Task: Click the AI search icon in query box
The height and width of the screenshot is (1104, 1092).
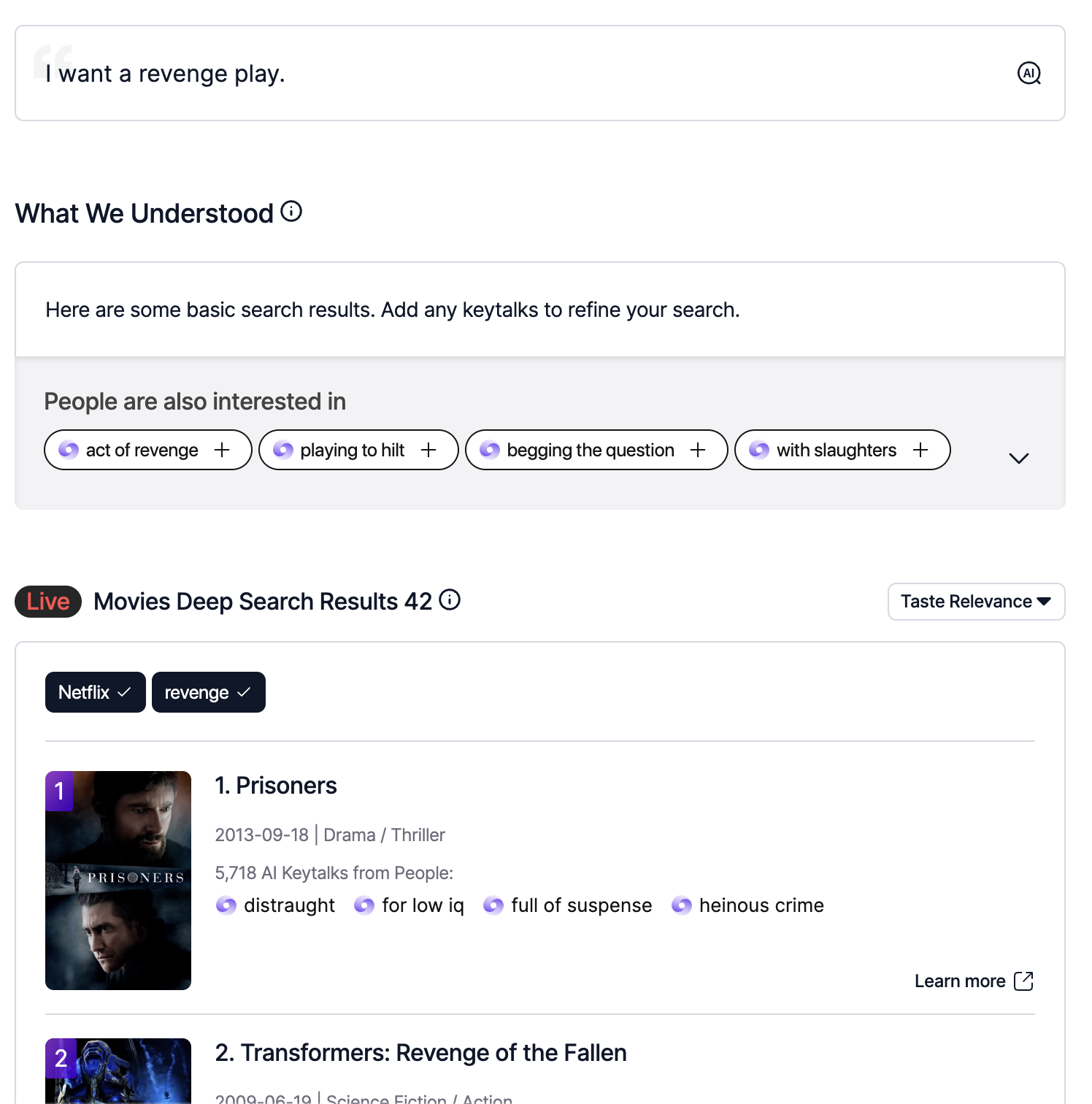Action: 1028,73
